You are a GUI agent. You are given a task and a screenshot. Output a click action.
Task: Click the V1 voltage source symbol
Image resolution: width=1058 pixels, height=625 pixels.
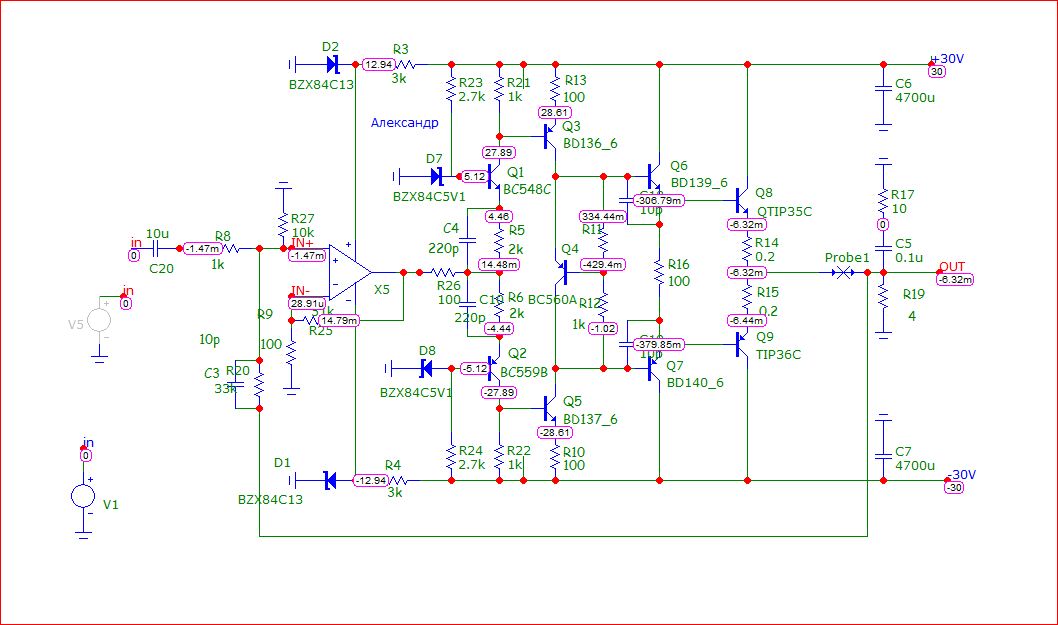(x=83, y=496)
